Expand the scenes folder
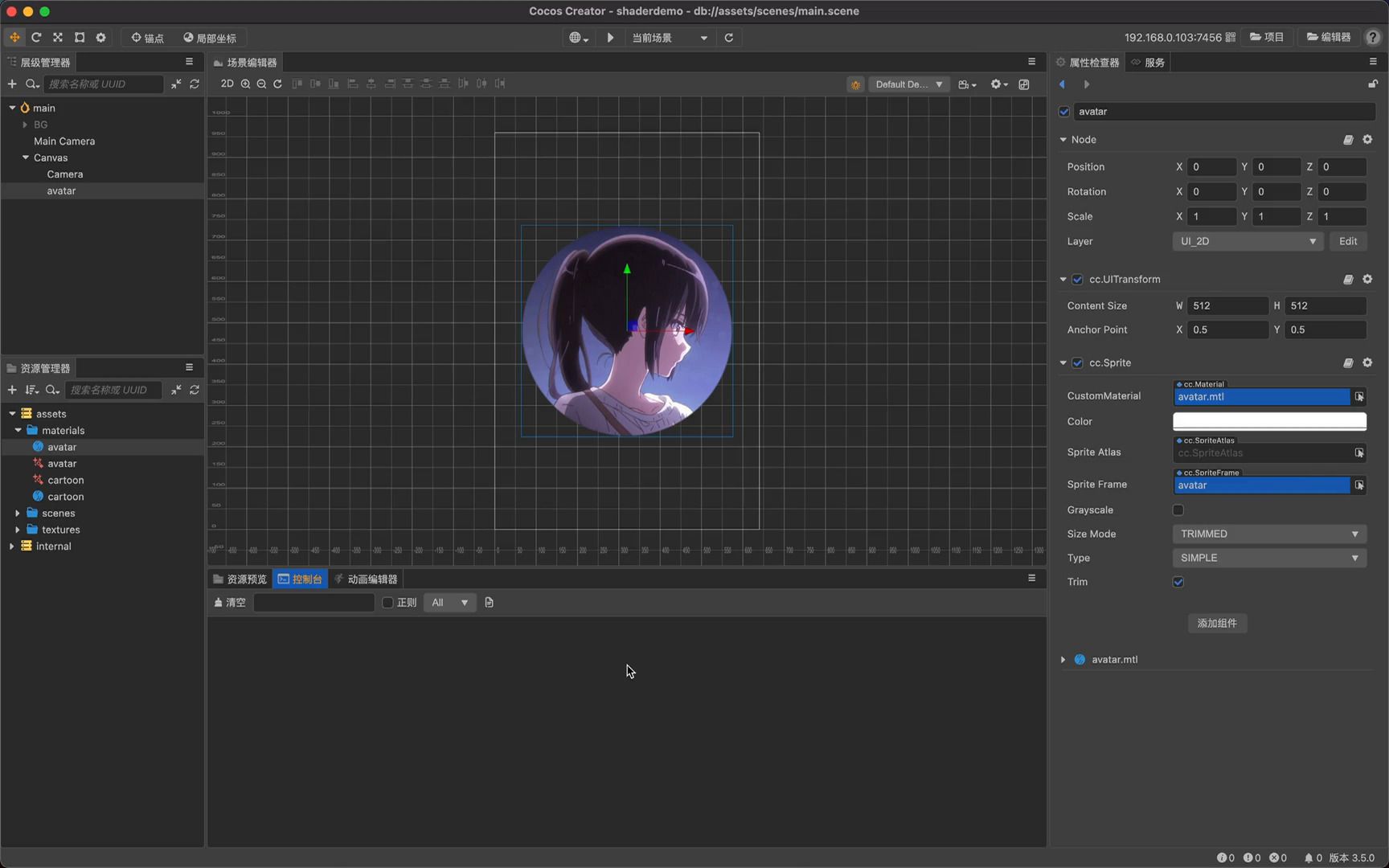1389x868 pixels. (x=18, y=513)
